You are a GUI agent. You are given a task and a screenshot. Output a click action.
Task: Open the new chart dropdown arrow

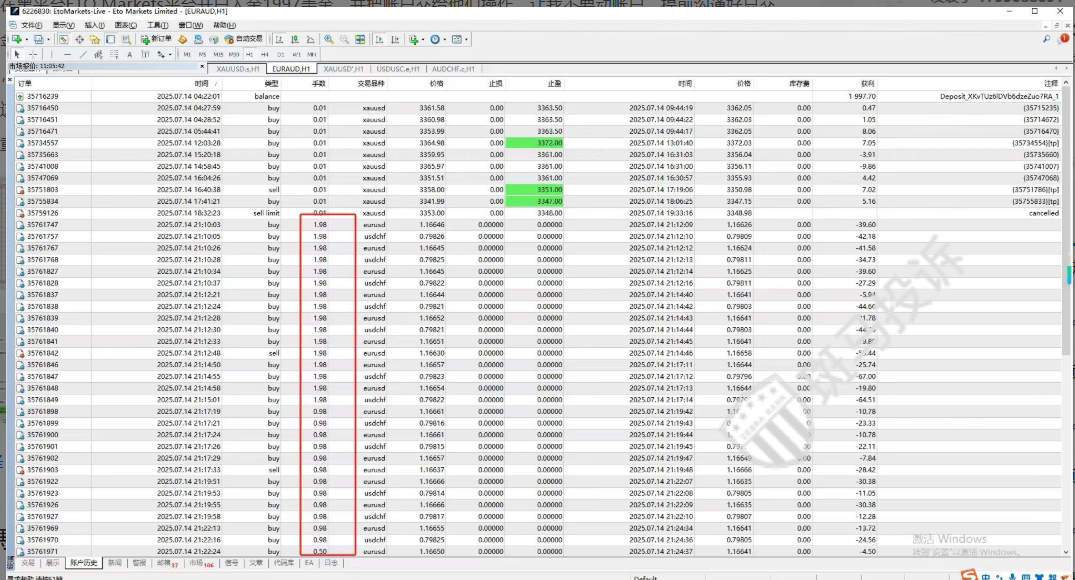(27, 39)
